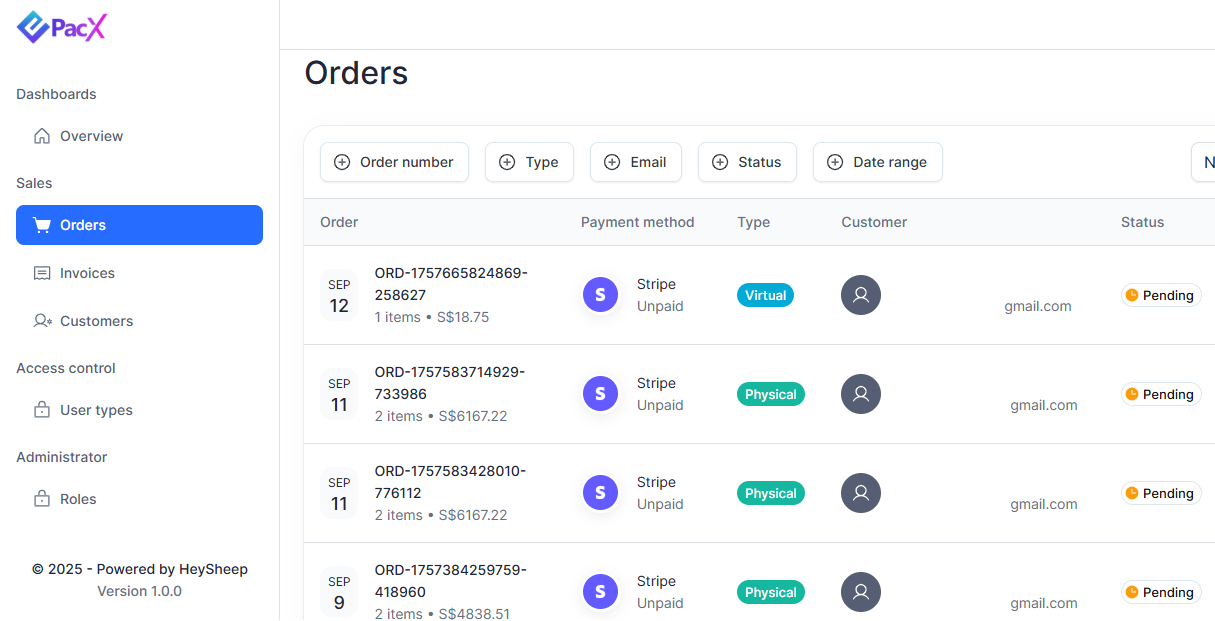
Task: Click Pending status on first order
Action: click(x=1160, y=295)
